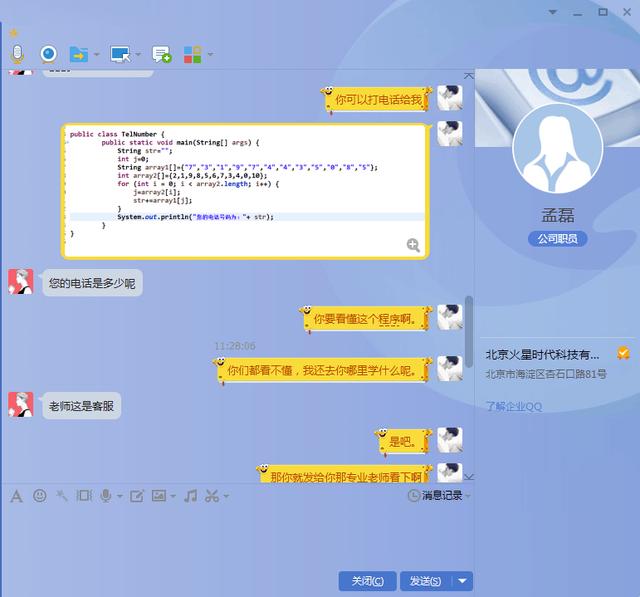Expand the picture options arrow
Screen dimensions: 640x597
point(173,496)
